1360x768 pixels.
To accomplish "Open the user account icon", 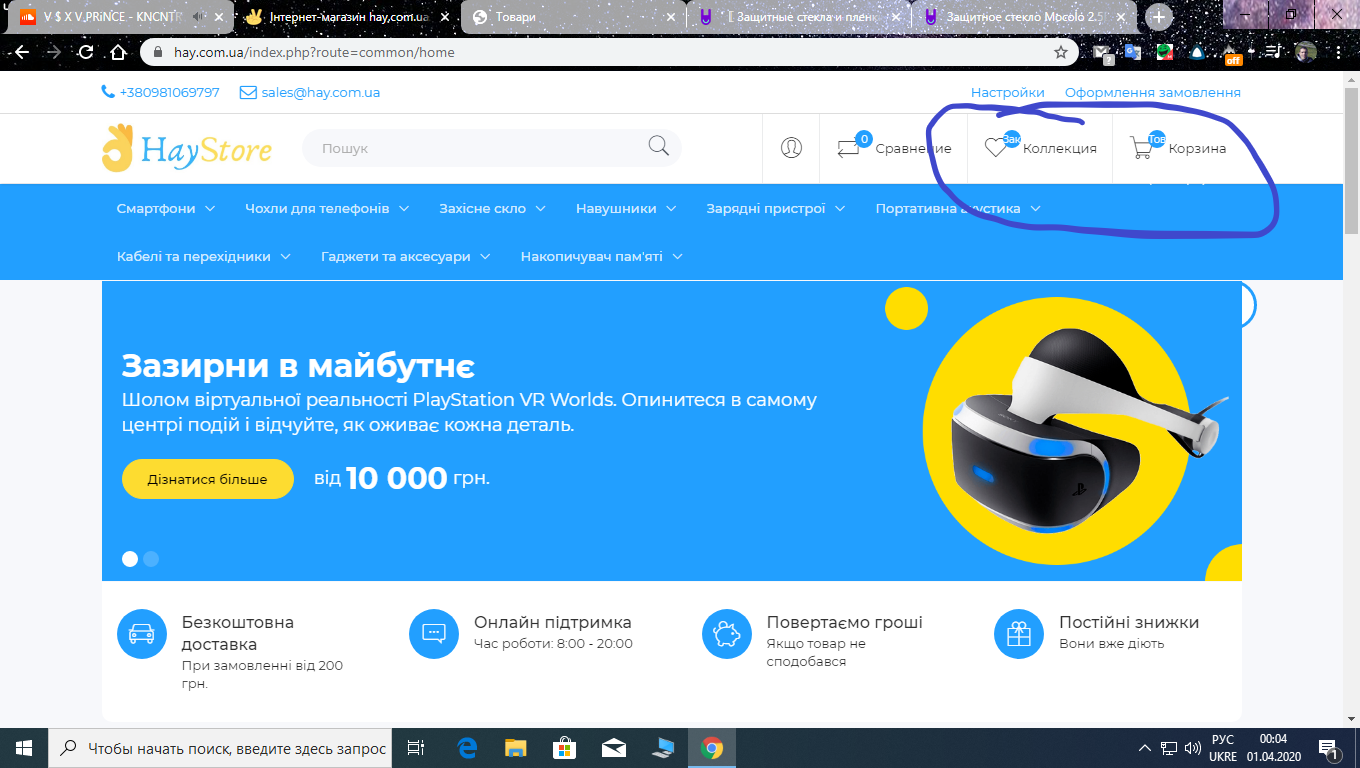I will (791, 148).
